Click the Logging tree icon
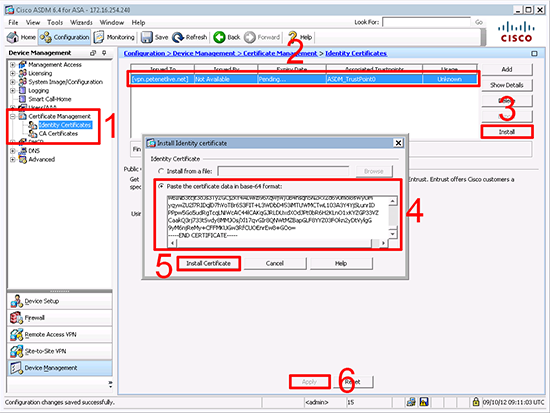The height and width of the screenshot is (413, 550). tap(22, 90)
